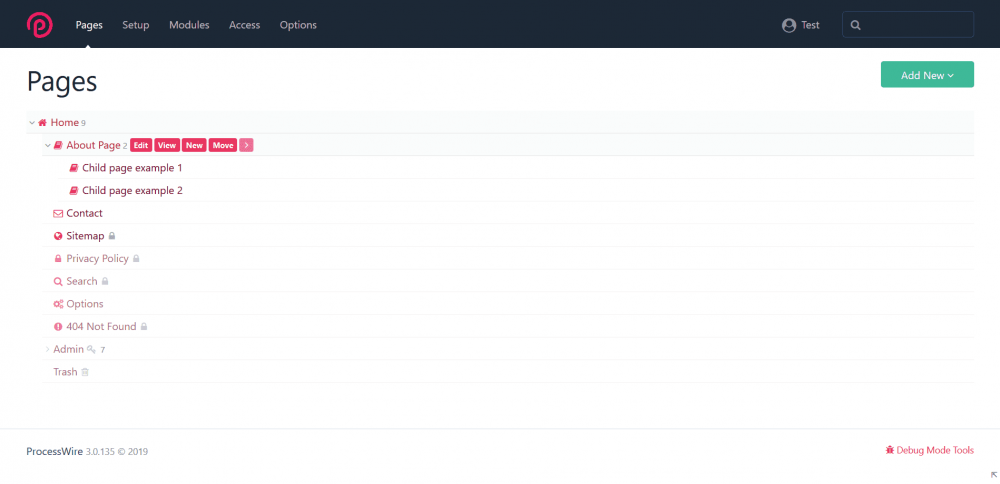Click the Home page house icon
1000x484 pixels.
point(43,123)
